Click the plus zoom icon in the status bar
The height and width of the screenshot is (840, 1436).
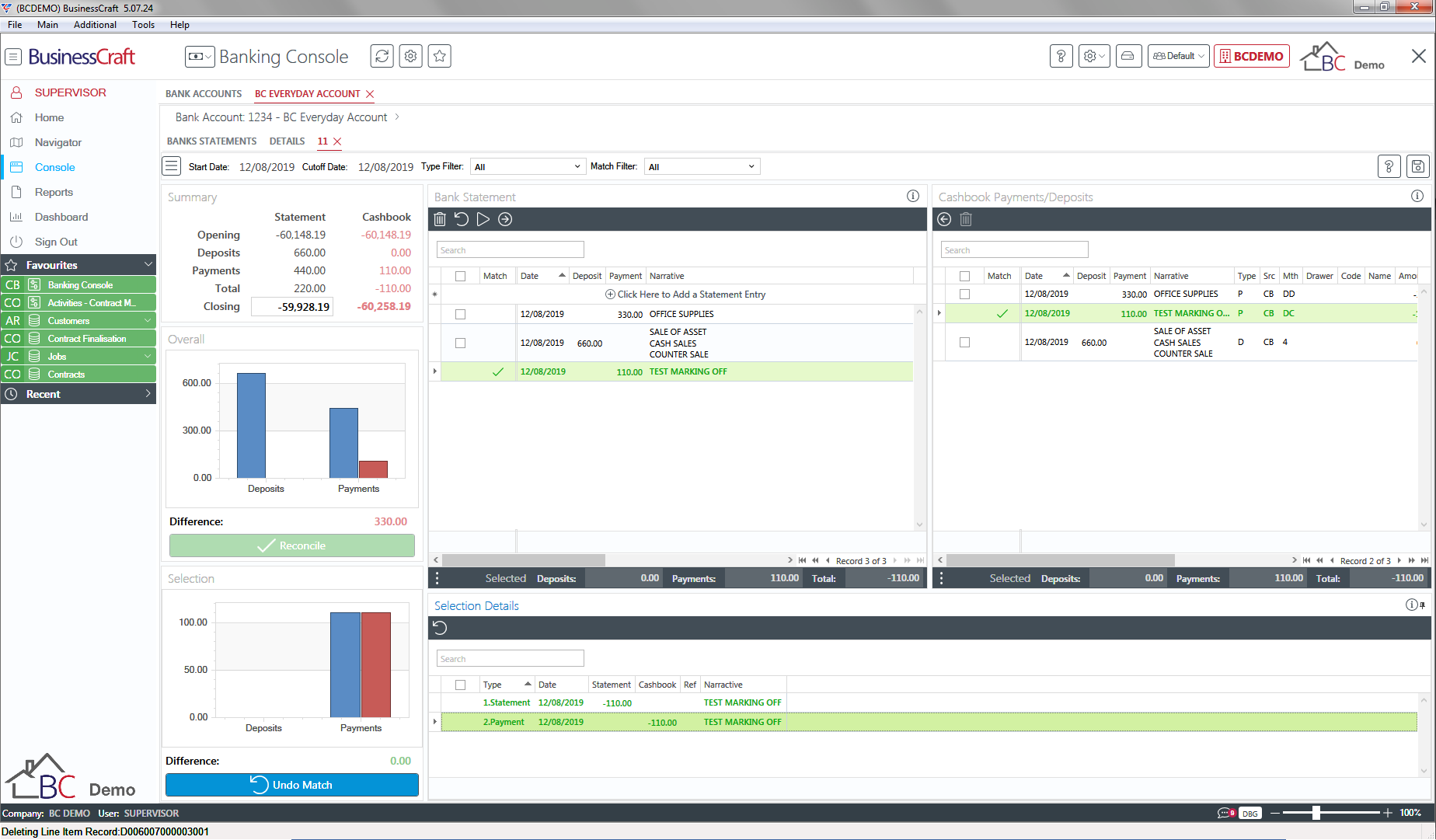1388,813
